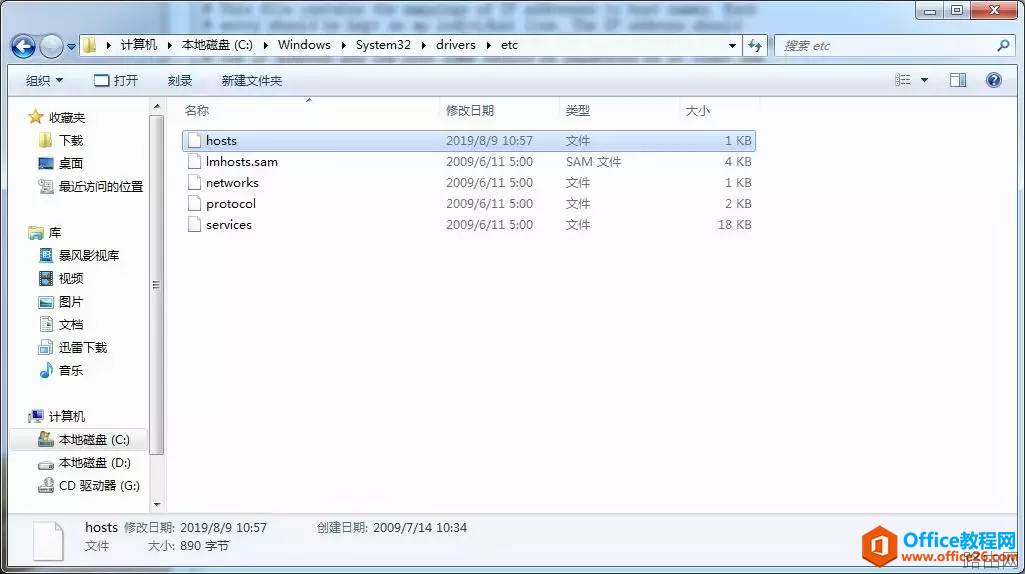The width and height of the screenshot is (1025, 574).
Task: Open the recent locations dropdown arrow
Action: tap(71, 46)
